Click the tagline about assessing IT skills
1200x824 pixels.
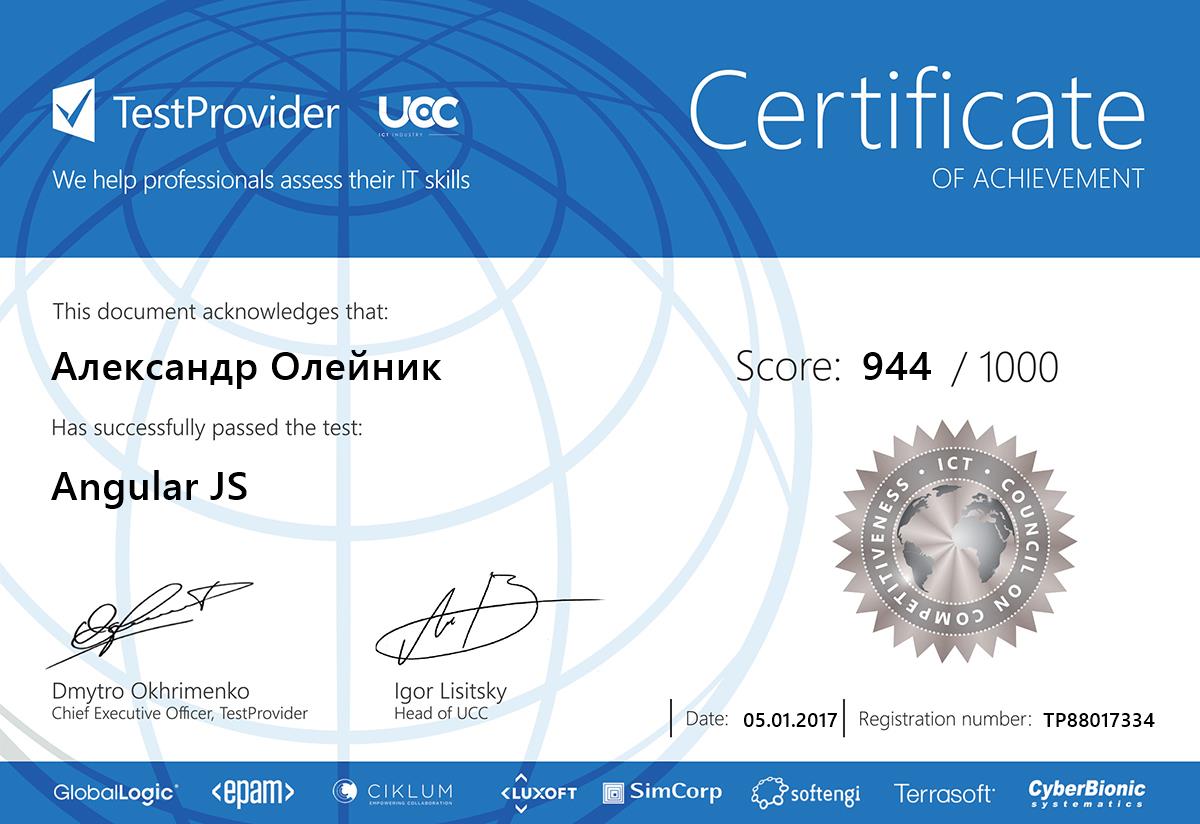261,180
